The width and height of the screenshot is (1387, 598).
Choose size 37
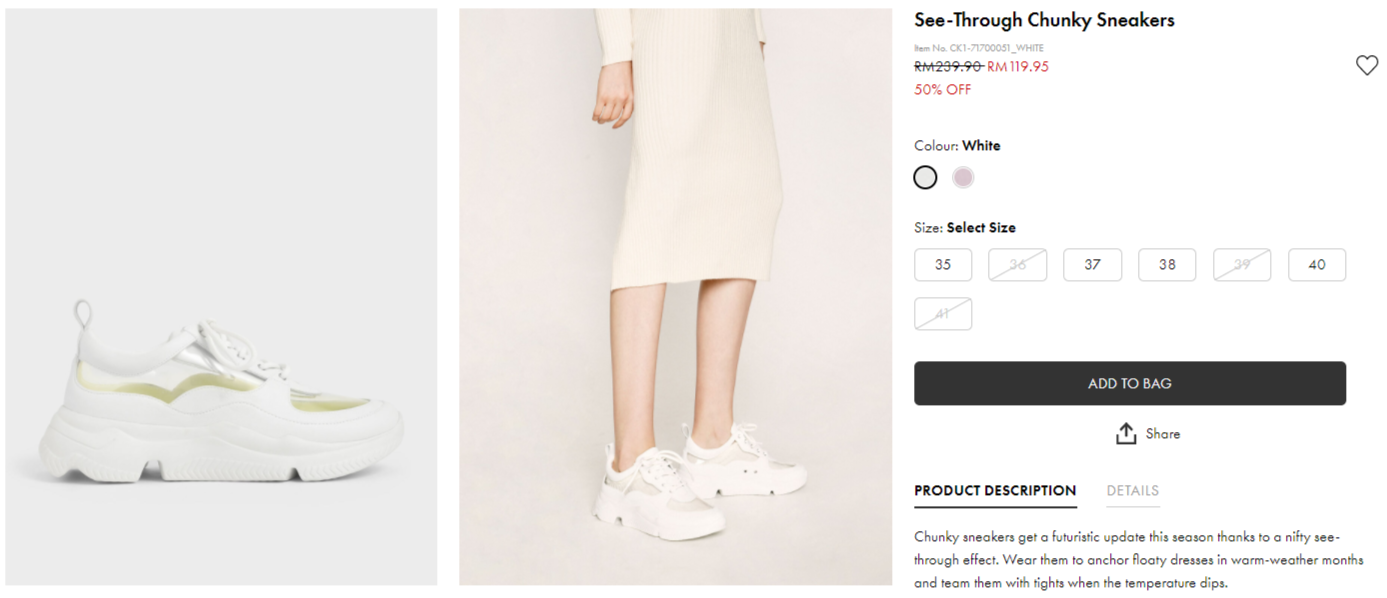coord(1092,265)
